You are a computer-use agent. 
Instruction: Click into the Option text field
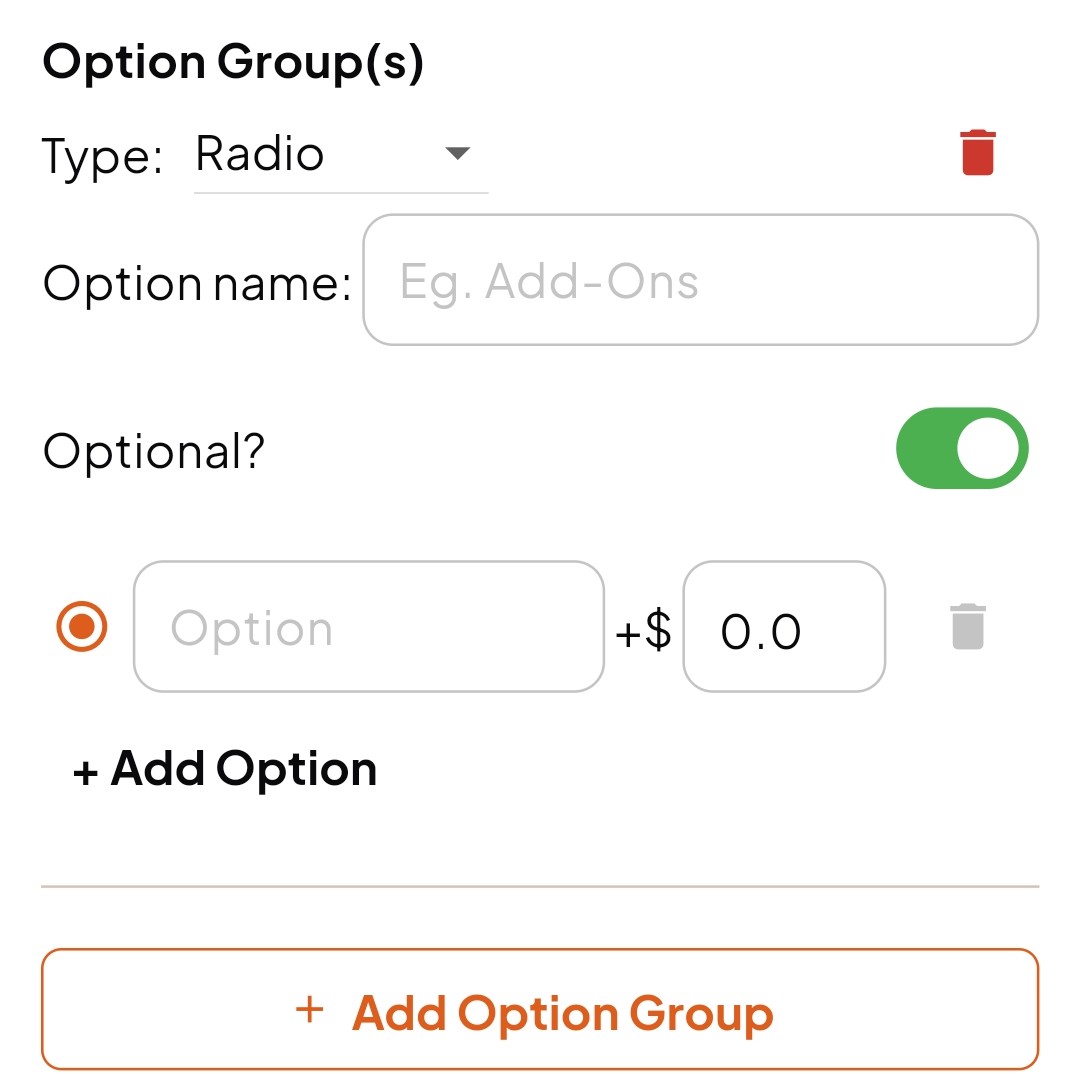pyautogui.click(x=368, y=626)
